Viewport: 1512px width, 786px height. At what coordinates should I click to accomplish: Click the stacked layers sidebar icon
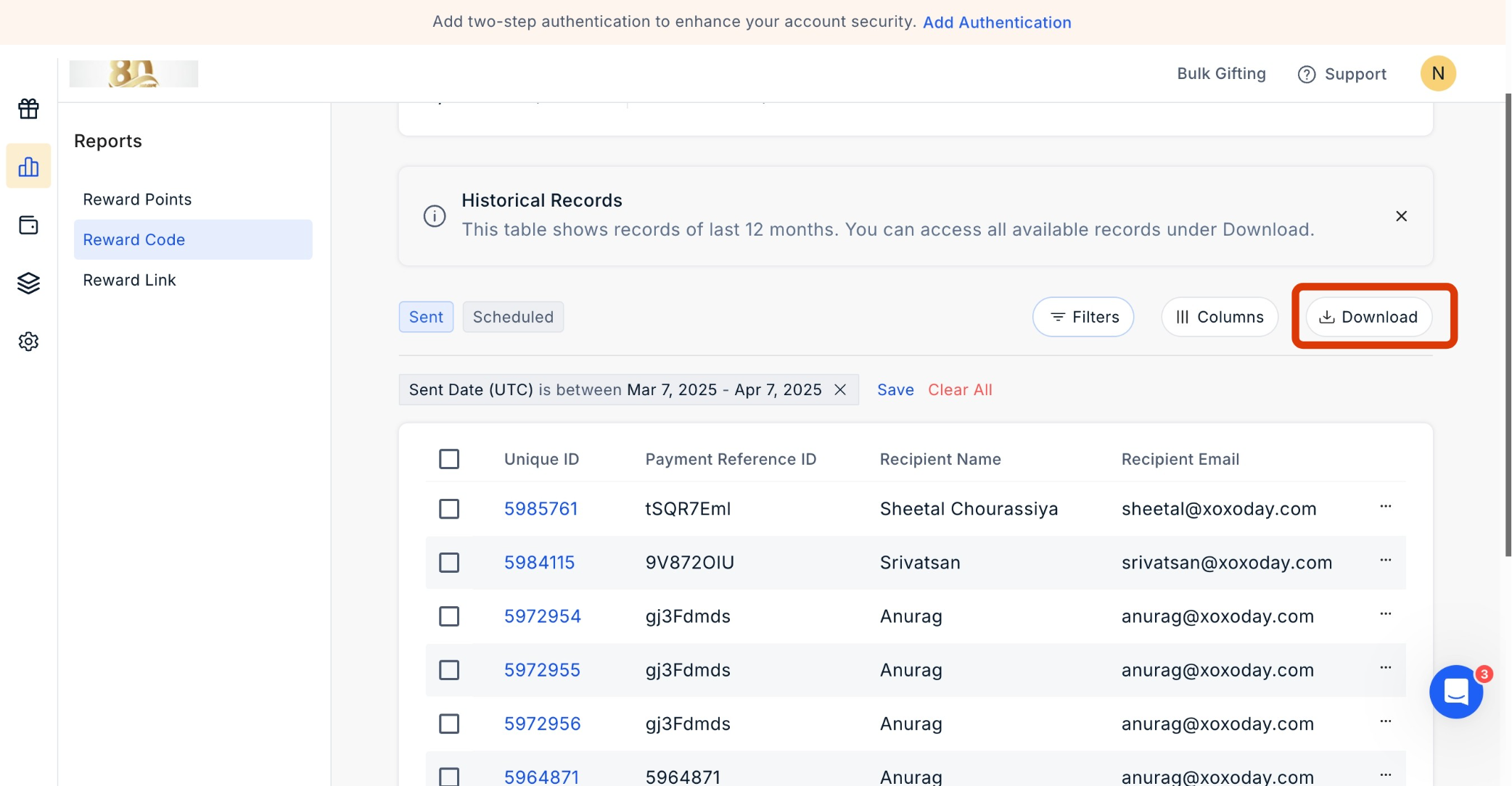(28, 283)
